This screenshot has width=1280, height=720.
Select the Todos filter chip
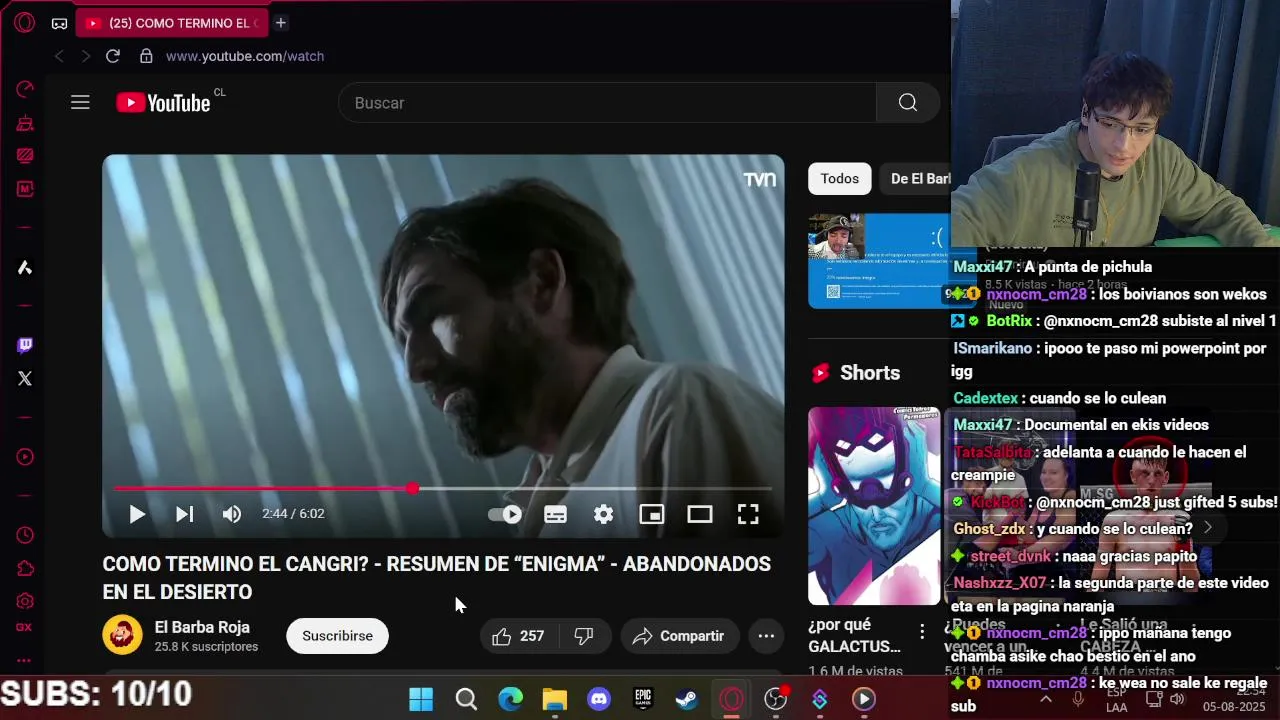click(x=839, y=178)
